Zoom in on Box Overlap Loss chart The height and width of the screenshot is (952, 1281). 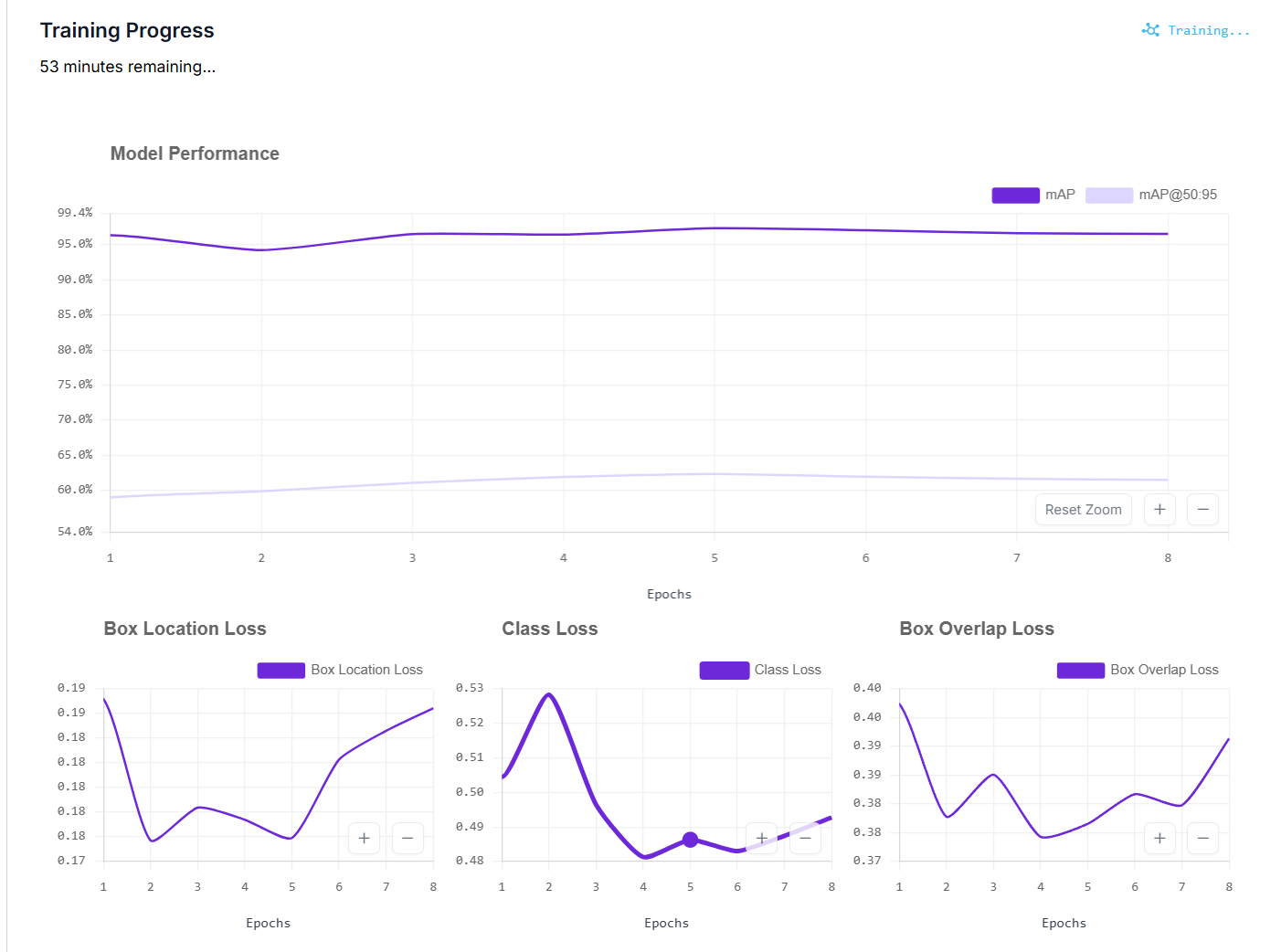click(x=1159, y=838)
